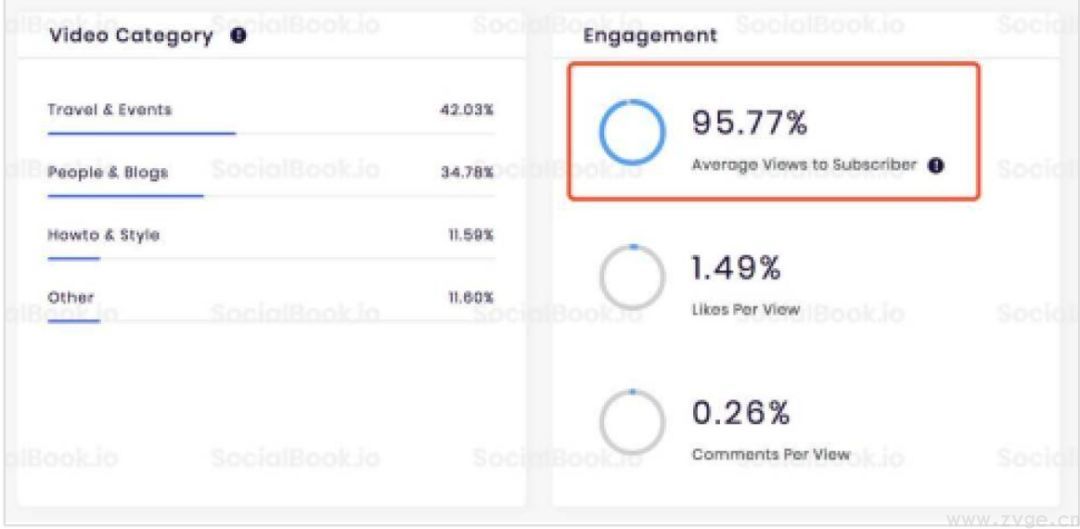Click the Howto & Style category label
Image resolution: width=1080 pixels, height=529 pixels.
click(x=104, y=235)
